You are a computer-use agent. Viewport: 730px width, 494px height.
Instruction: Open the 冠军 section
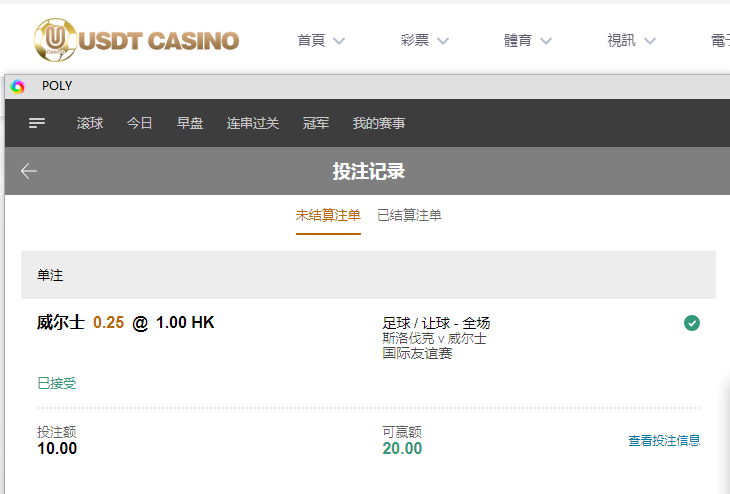coord(316,123)
